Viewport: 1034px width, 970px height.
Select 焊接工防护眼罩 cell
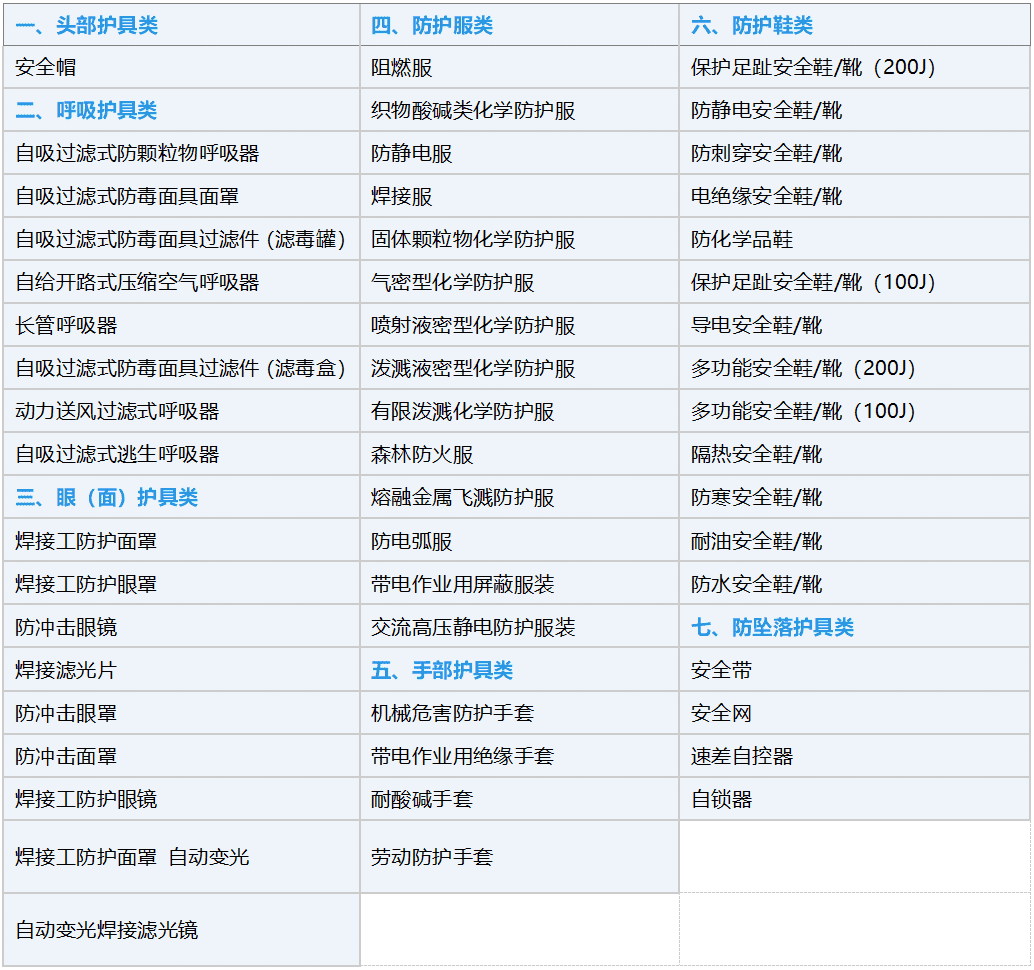[x=181, y=584]
